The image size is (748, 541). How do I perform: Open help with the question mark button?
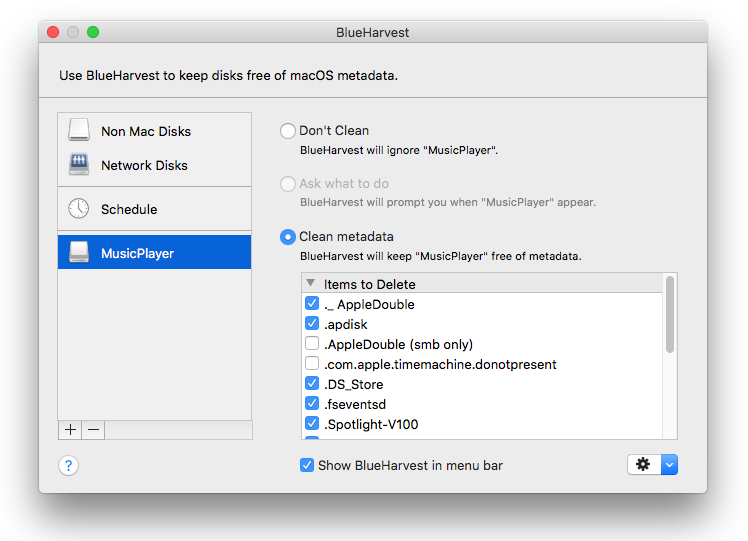pyautogui.click(x=68, y=465)
